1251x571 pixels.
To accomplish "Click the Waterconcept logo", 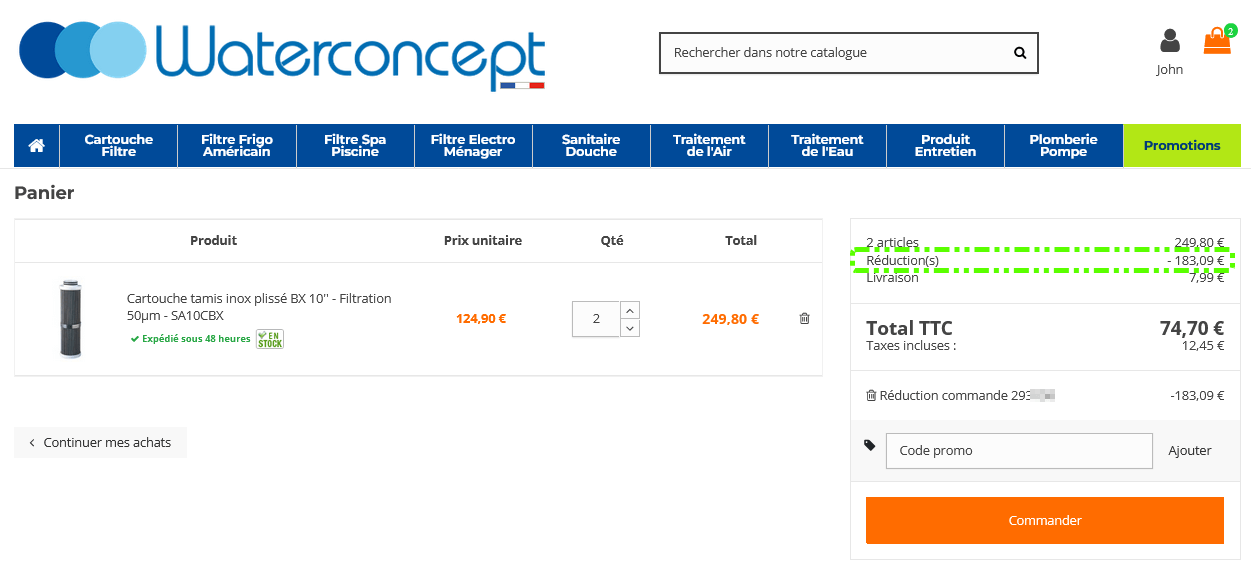I will pyautogui.click(x=282, y=56).
